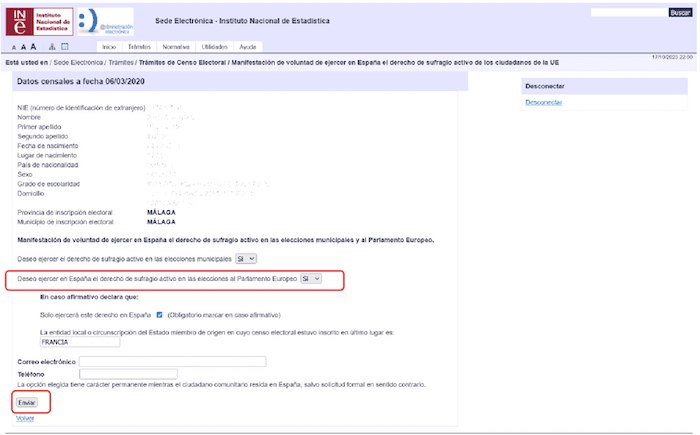Click the Enviar button
Image resolution: width=700 pixels, height=435 pixels.
coord(27,402)
